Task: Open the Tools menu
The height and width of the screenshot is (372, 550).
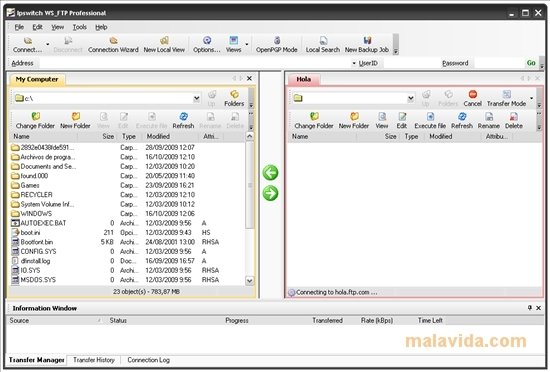Action: [80, 27]
